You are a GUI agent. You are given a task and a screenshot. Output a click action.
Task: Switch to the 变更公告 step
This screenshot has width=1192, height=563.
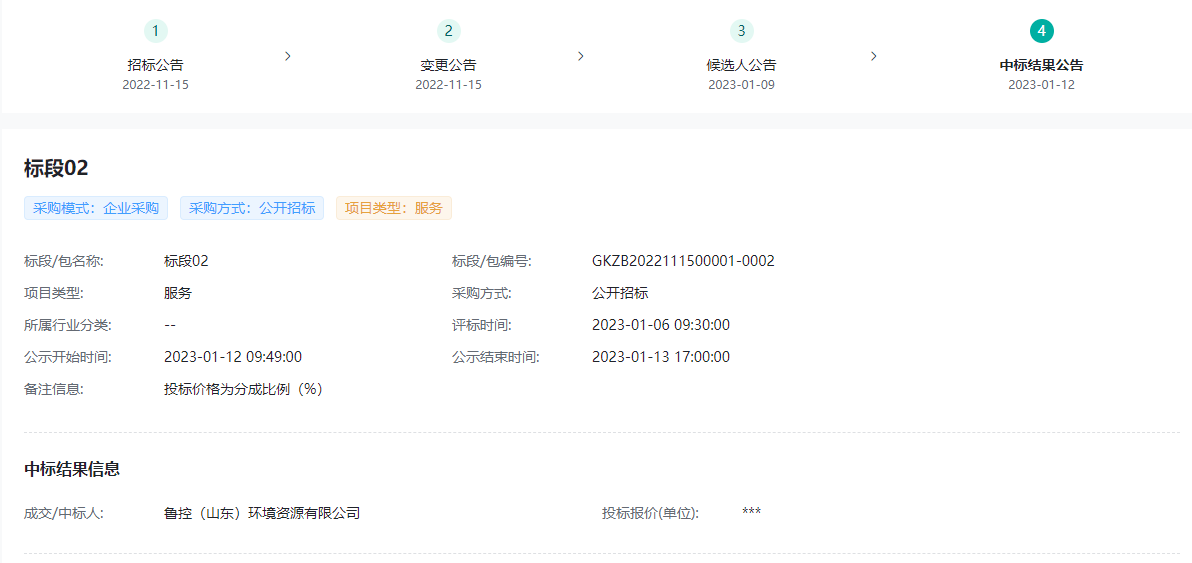click(448, 65)
